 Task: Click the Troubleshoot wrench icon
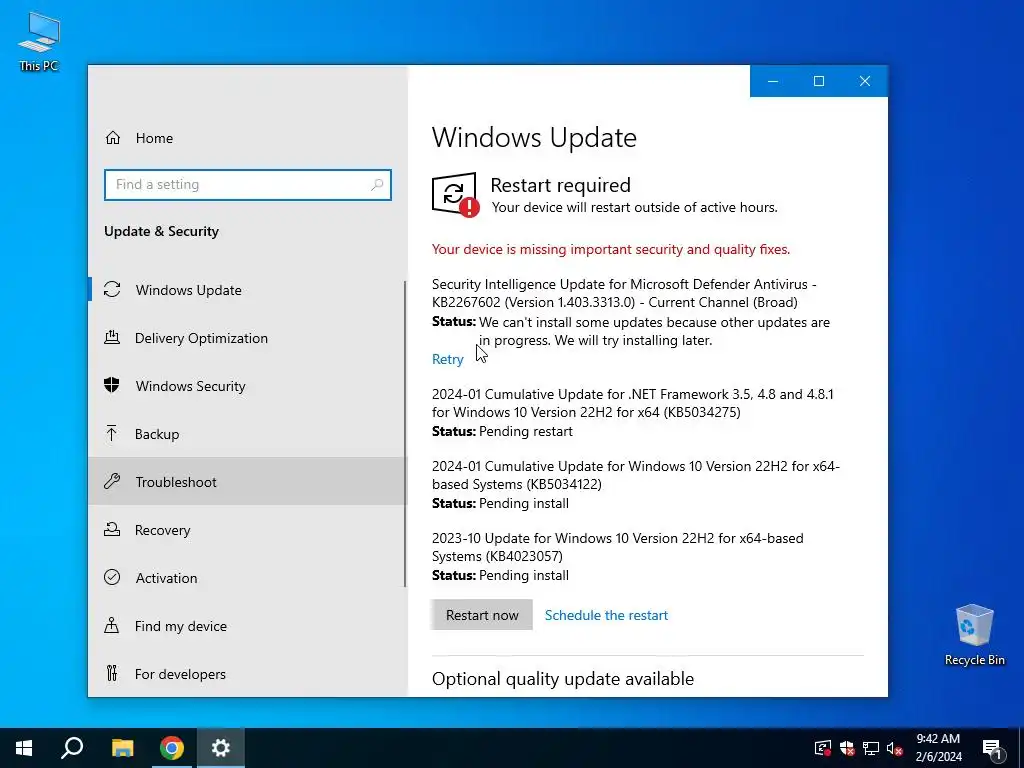pyautogui.click(x=112, y=481)
